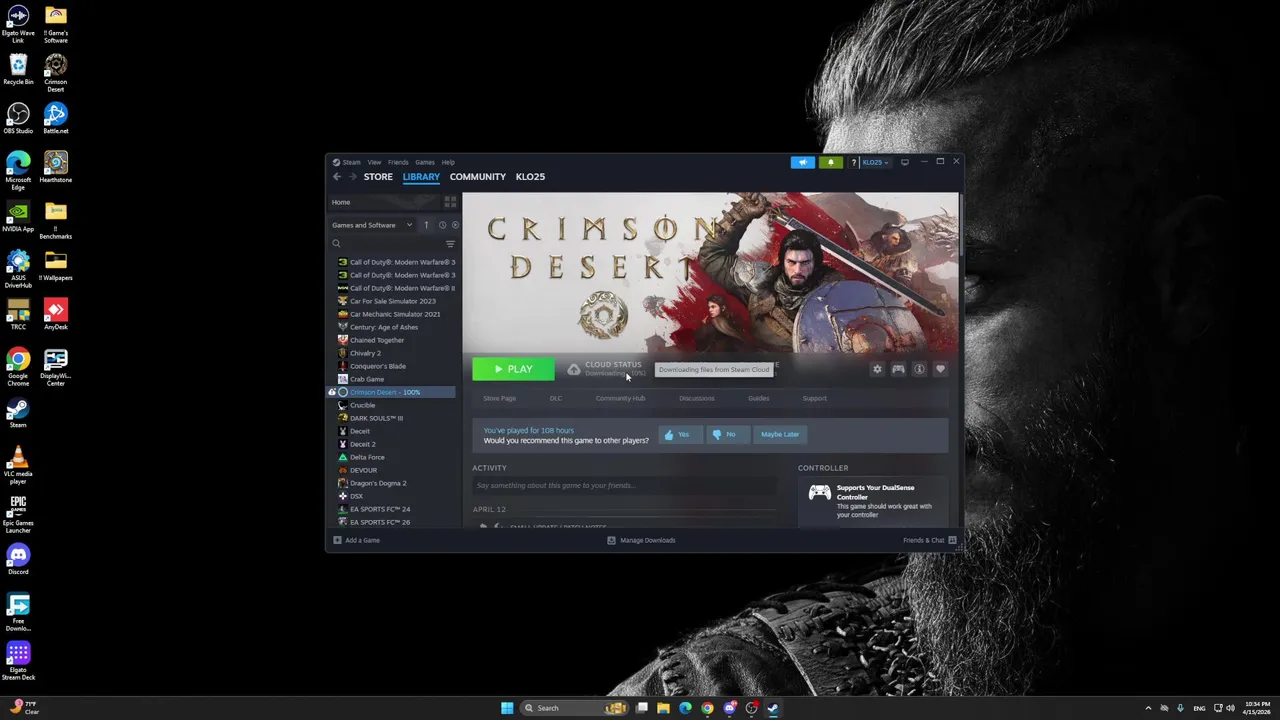The height and width of the screenshot is (720, 1280).
Task: Click library Home button
Action: pyautogui.click(x=384, y=202)
